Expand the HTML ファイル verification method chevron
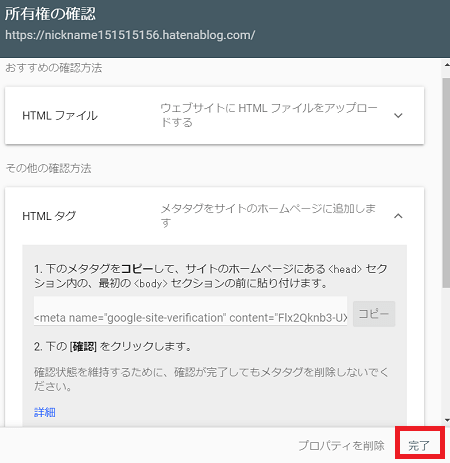450x463 pixels. coord(398,116)
